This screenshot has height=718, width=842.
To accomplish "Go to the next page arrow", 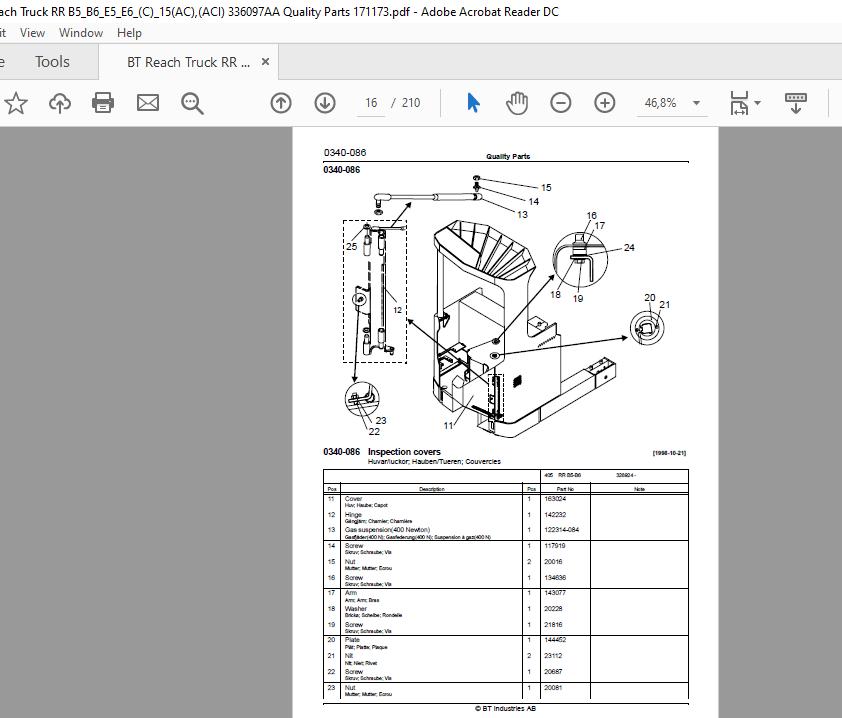I will (325, 103).
